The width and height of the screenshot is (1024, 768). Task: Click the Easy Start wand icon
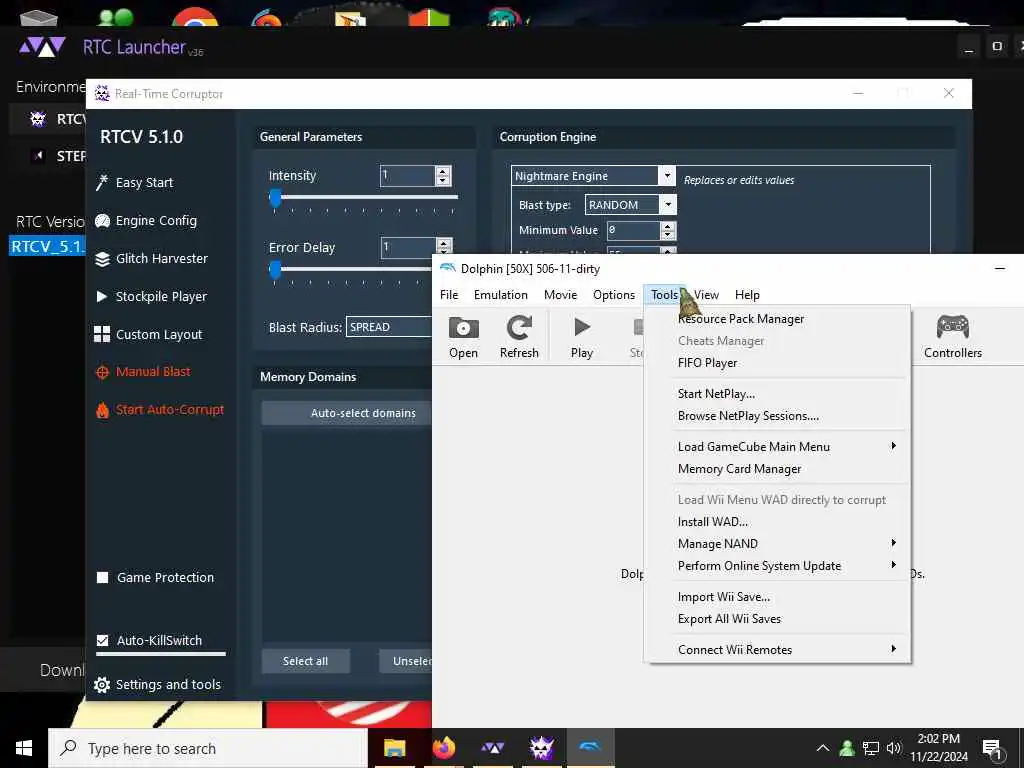(102, 183)
